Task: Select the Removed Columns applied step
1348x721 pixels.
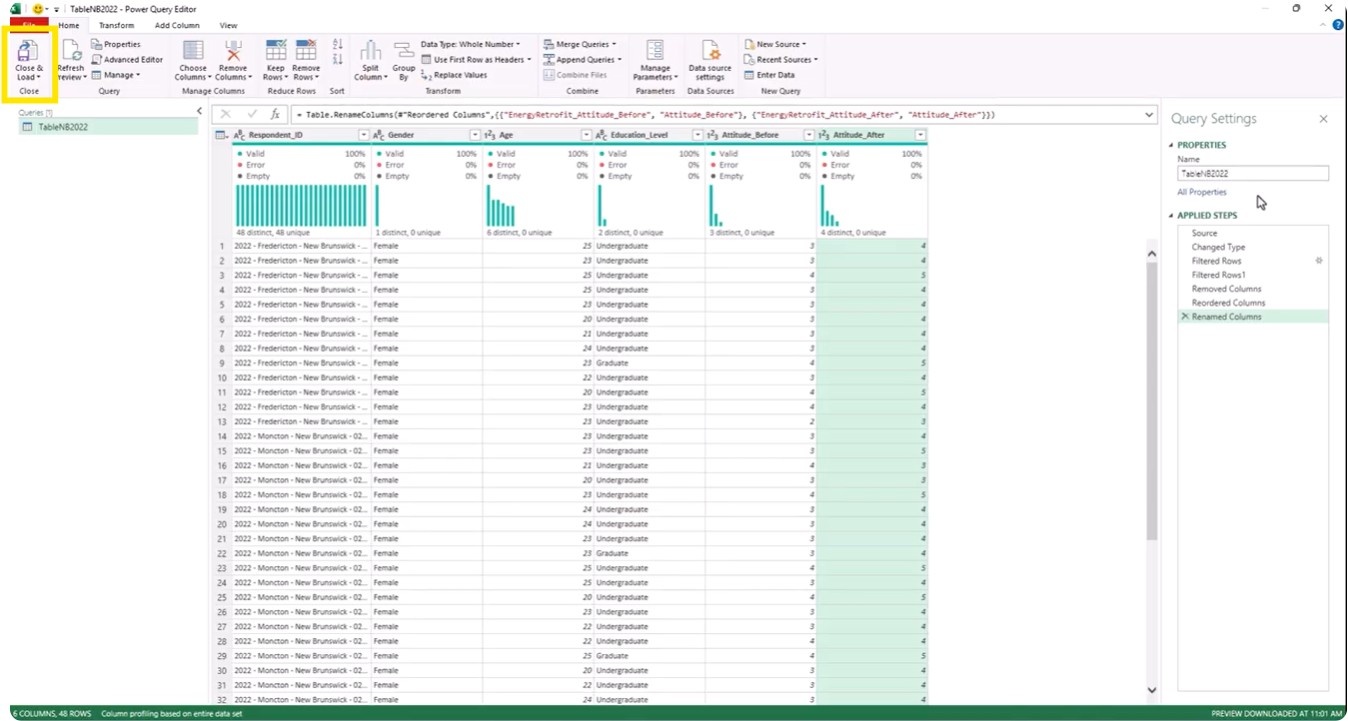Action: point(1253,288)
